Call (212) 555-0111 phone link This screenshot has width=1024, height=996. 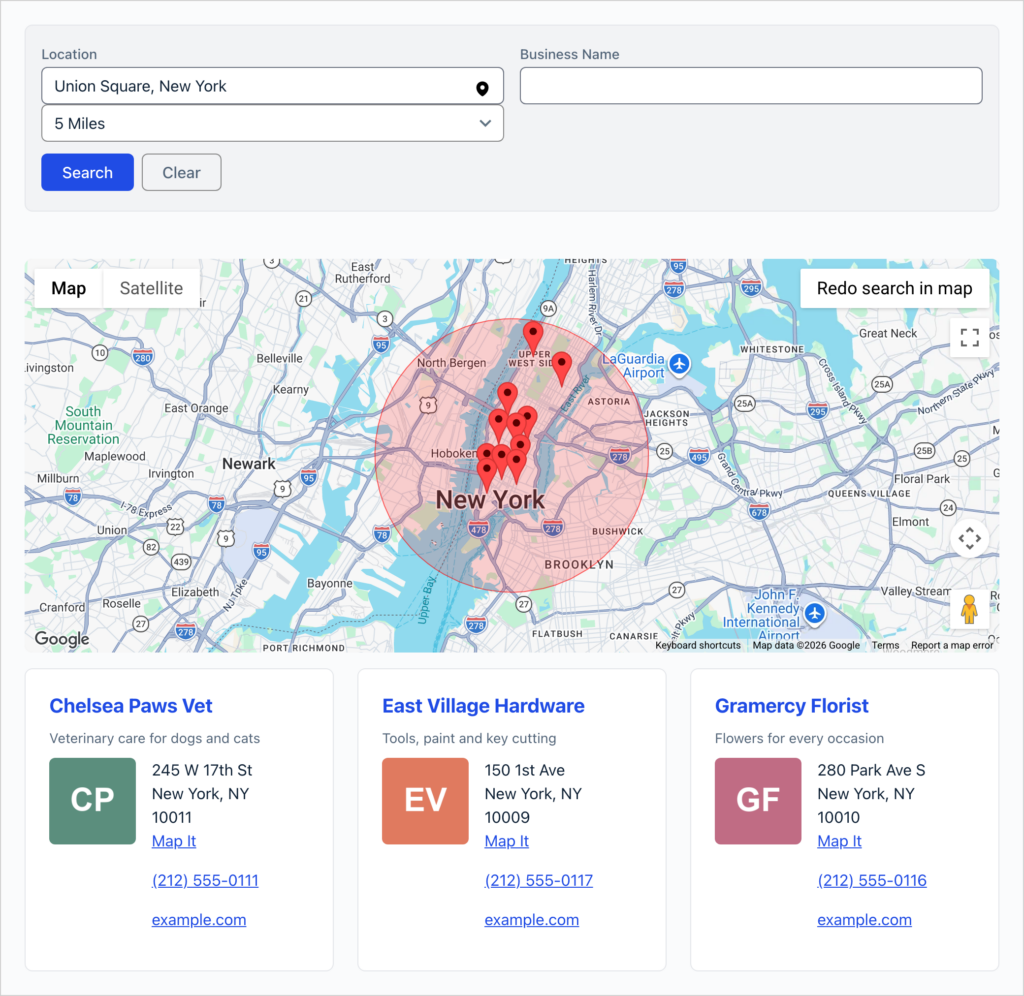click(205, 880)
